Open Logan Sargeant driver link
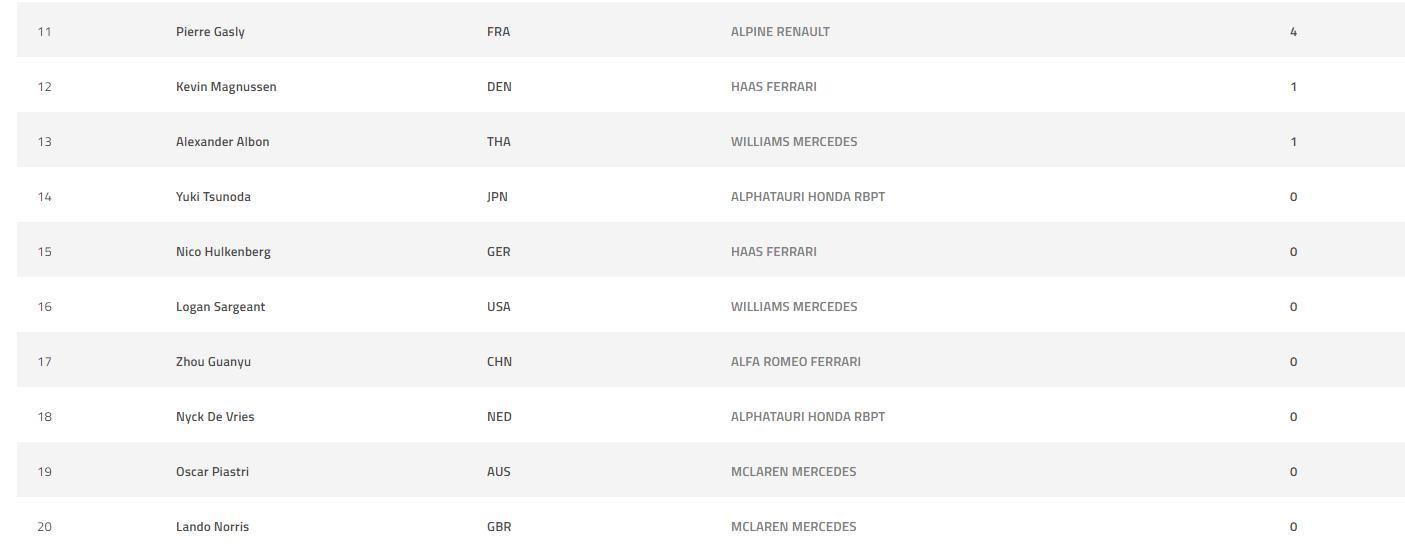The width and height of the screenshot is (1405, 554). click(220, 307)
